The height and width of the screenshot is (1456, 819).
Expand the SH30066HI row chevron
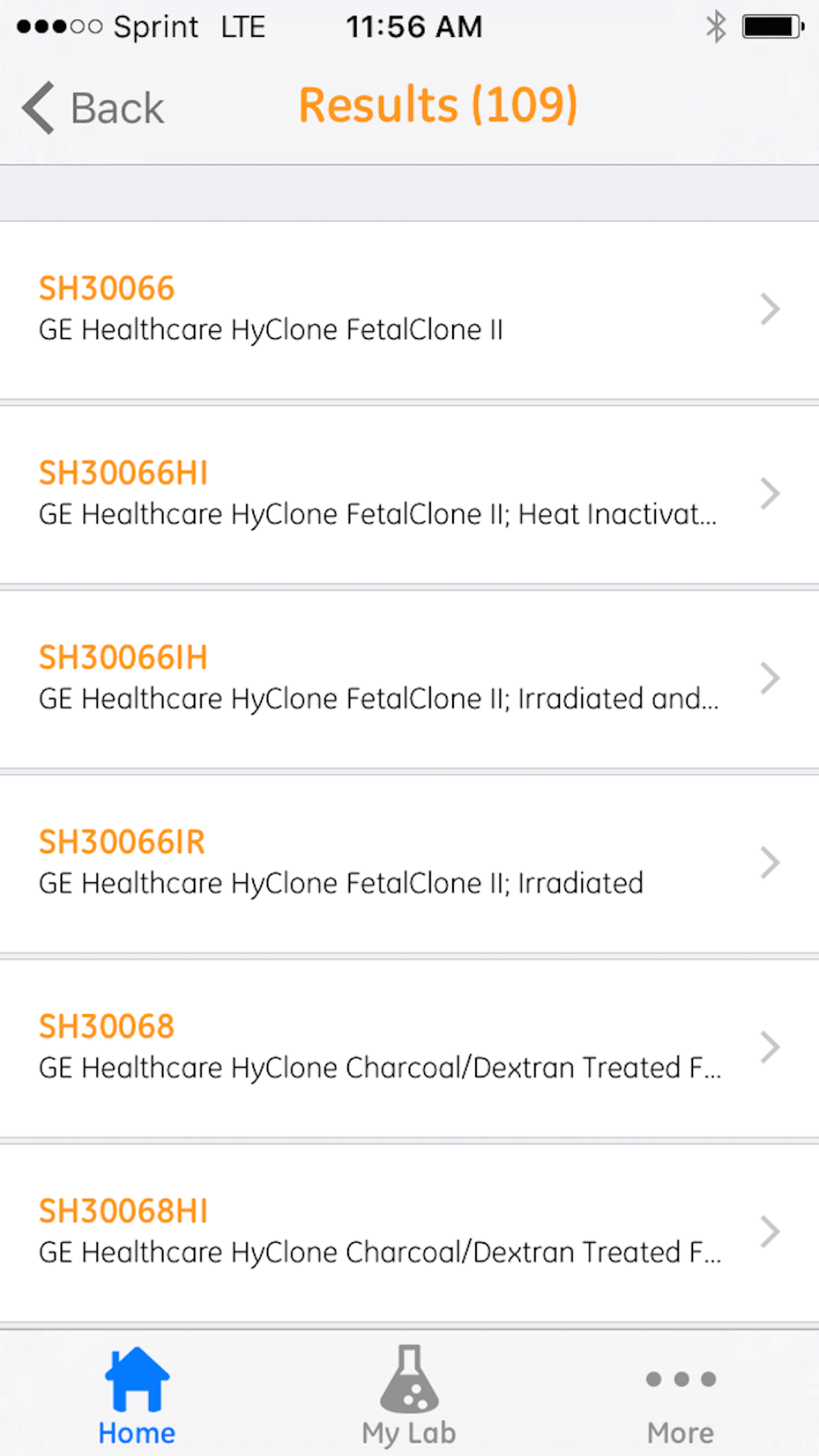[769, 493]
